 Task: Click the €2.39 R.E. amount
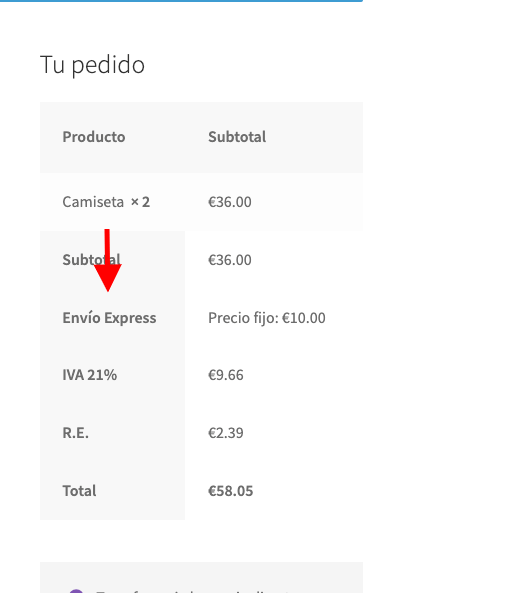point(226,433)
